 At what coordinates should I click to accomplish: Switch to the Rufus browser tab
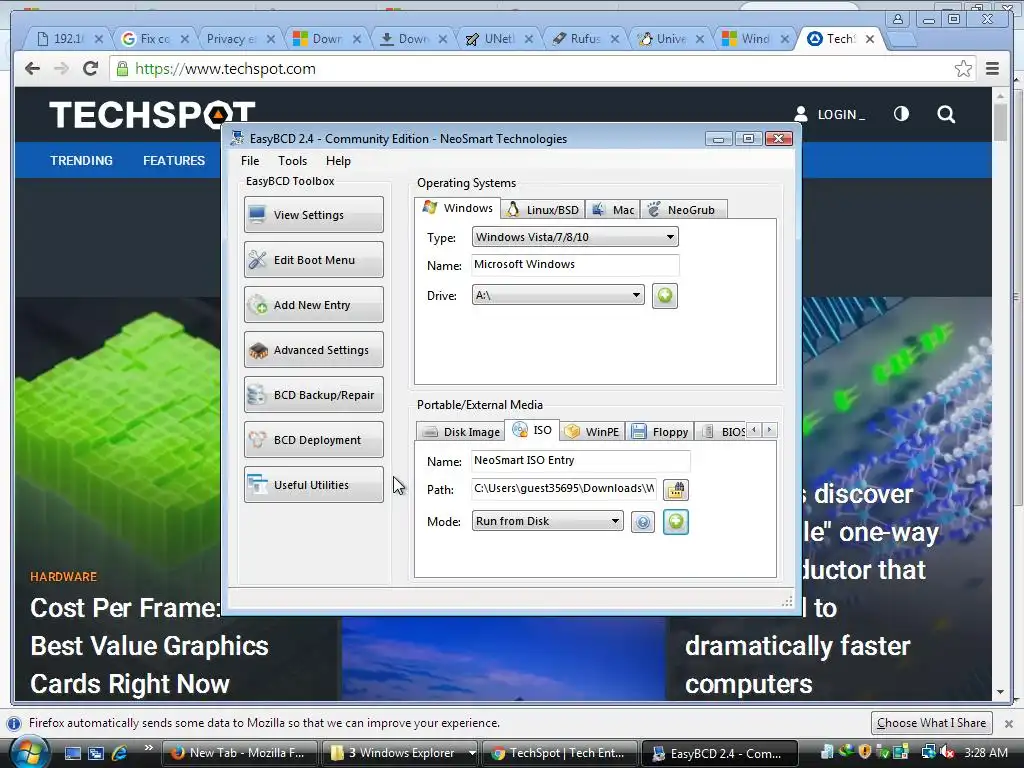click(584, 39)
